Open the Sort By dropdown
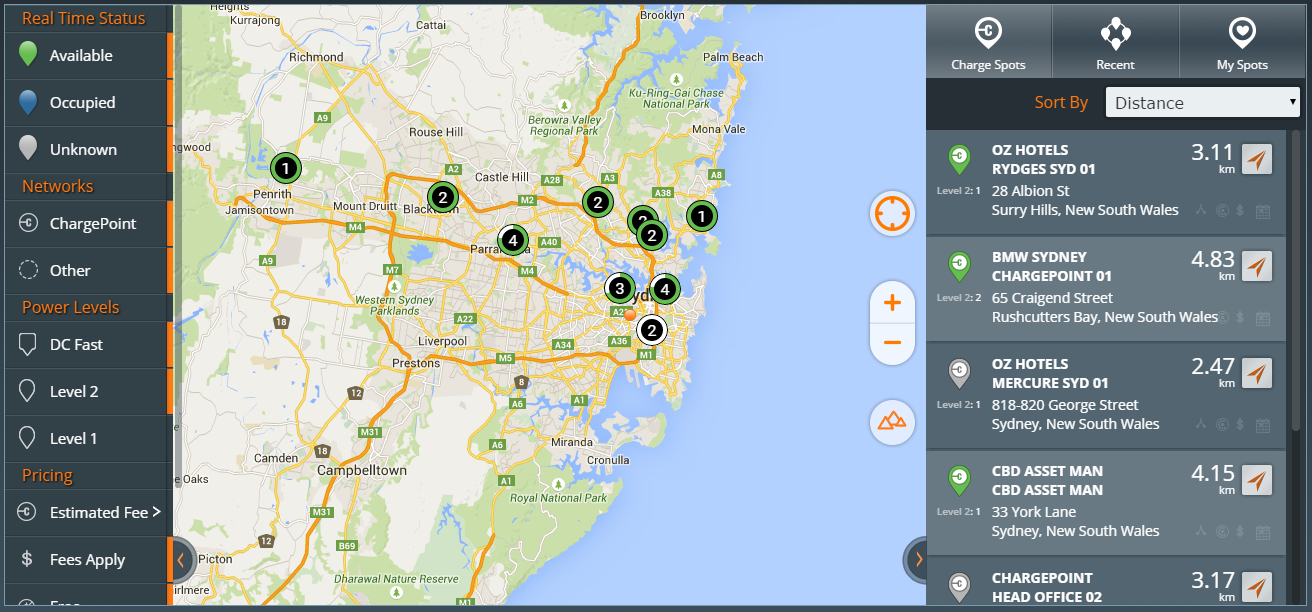Screen dimensions: 1312x612 (x=1202, y=102)
